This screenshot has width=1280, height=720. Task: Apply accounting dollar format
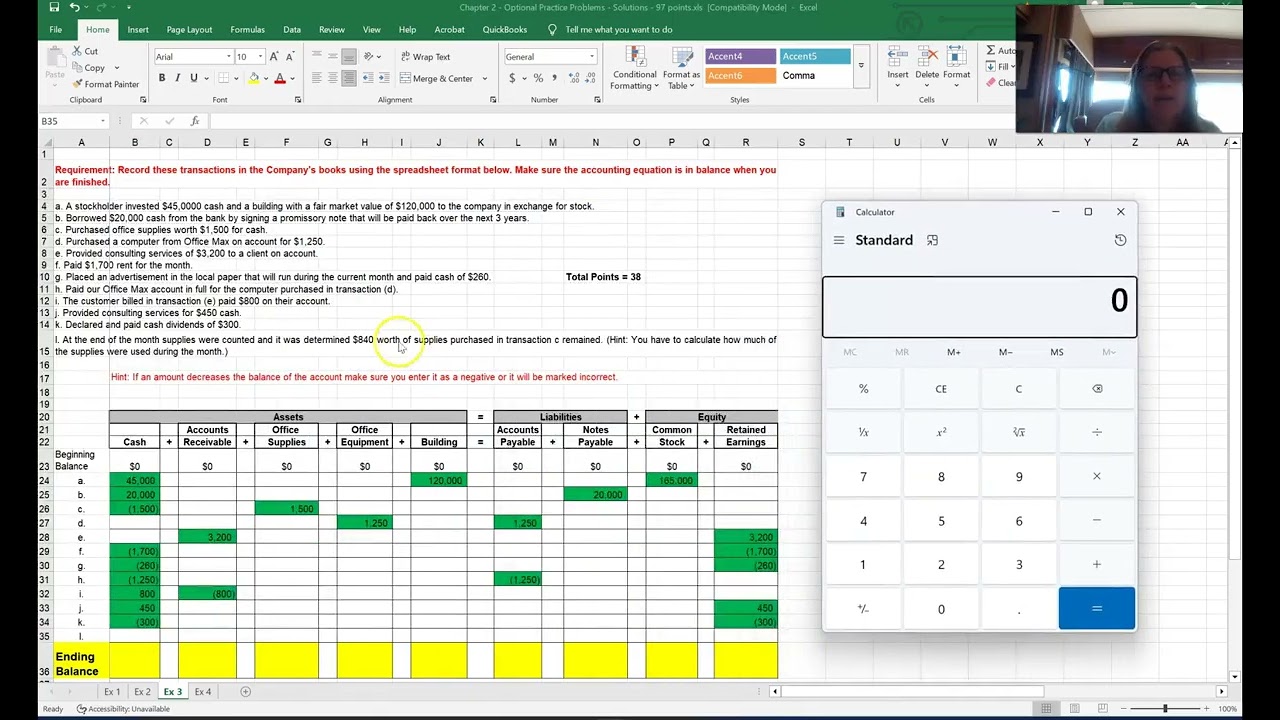pyautogui.click(x=512, y=78)
